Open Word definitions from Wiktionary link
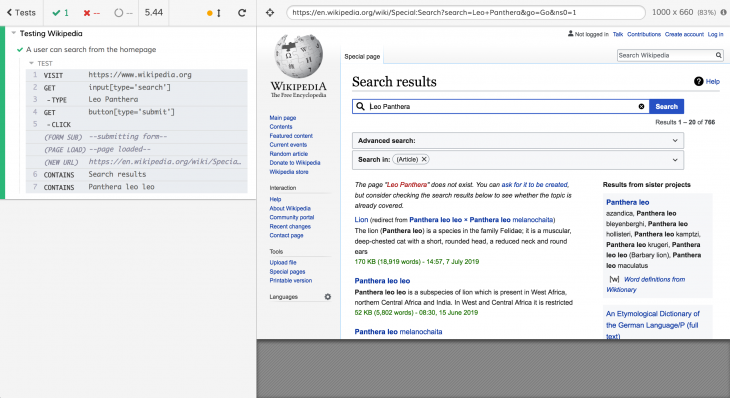 (645, 284)
